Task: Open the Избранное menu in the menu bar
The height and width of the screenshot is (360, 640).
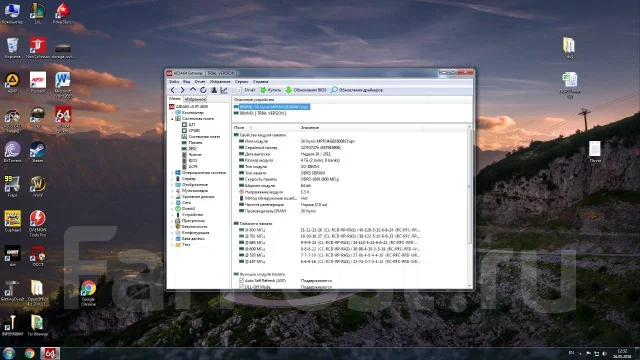Action: pyautogui.click(x=220, y=82)
